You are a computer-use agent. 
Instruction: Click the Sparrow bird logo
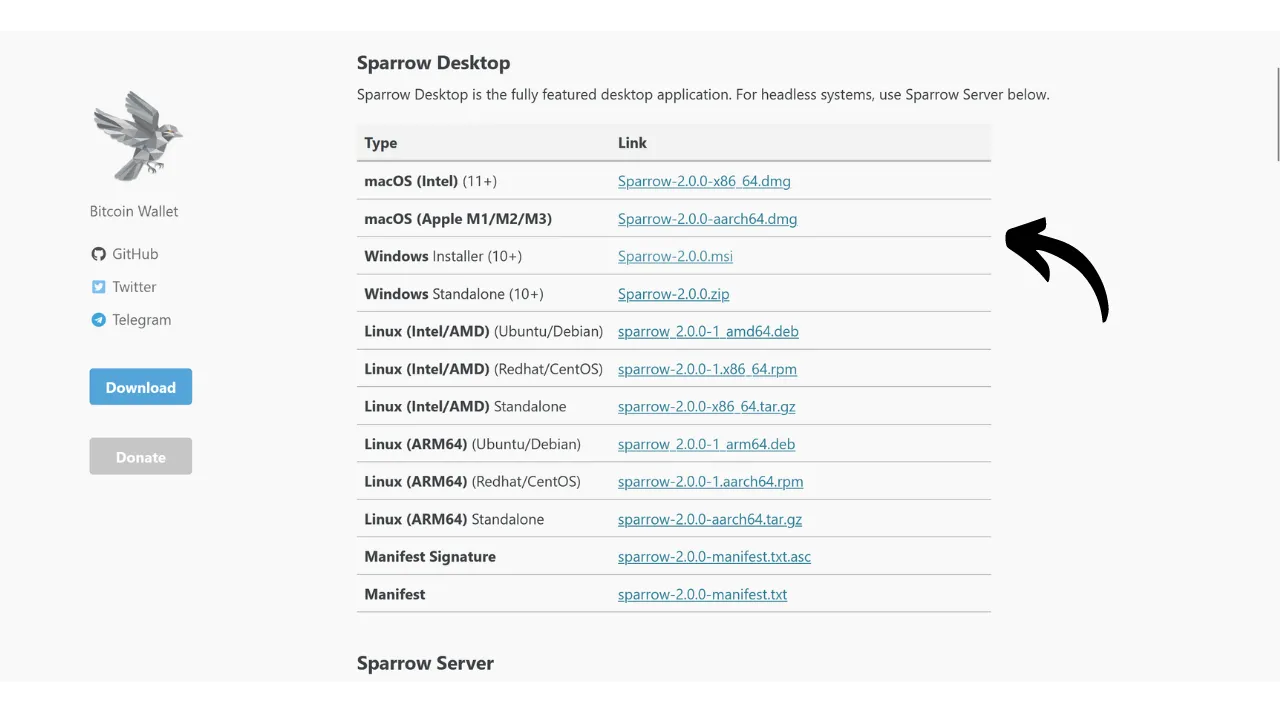138,137
